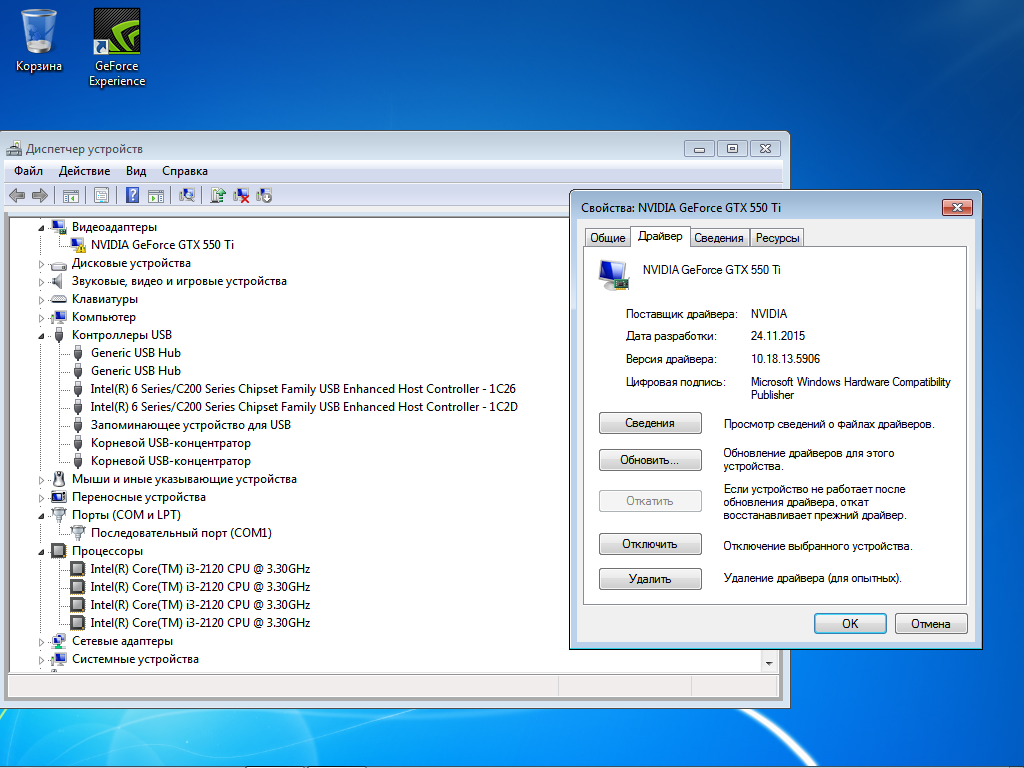Viewport: 1024px width, 768px height.
Task: Click the Системные устройства icon
Action: (x=59, y=659)
